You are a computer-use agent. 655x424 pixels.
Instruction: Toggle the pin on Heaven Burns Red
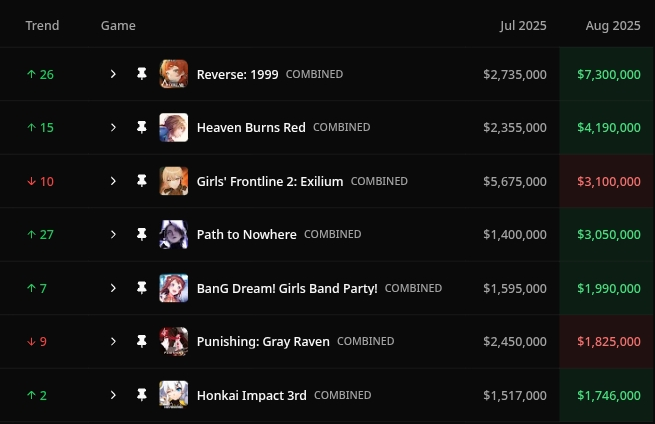pyautogui.click(x=142, y=127)
